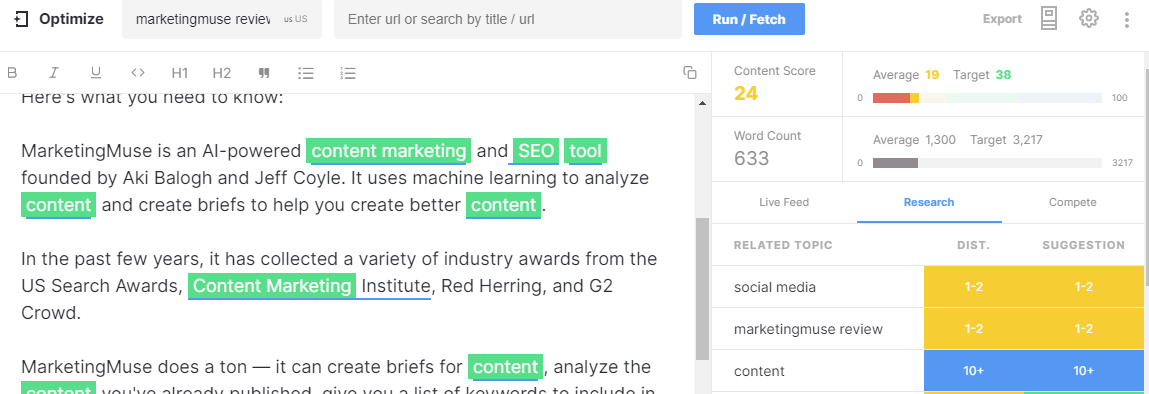Apply H1 heading style
The height and width of the screenshot is (394, 1149).
(x=180, y=73)
